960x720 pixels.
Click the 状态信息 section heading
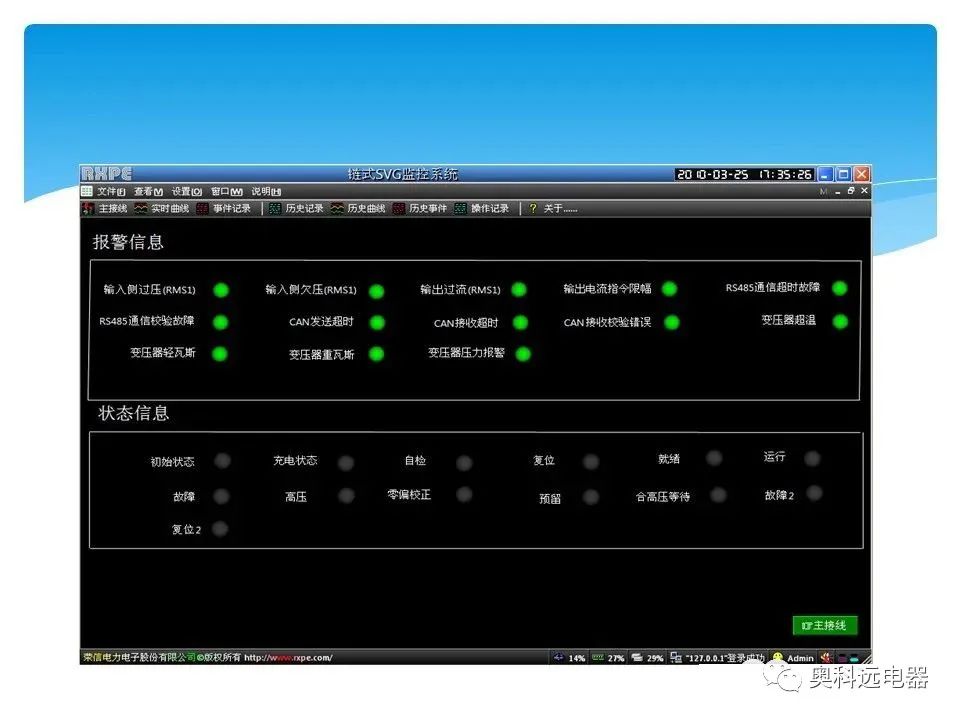pos(133,413)
